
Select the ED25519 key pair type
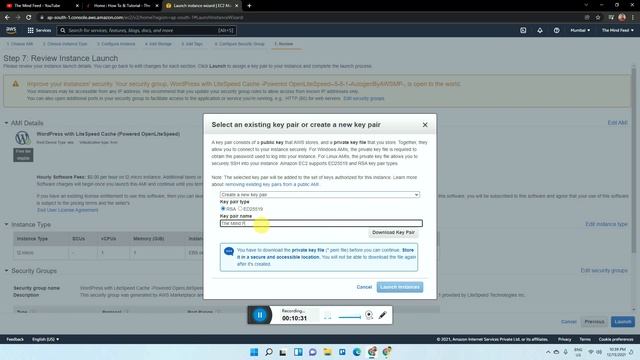point(240,209)
